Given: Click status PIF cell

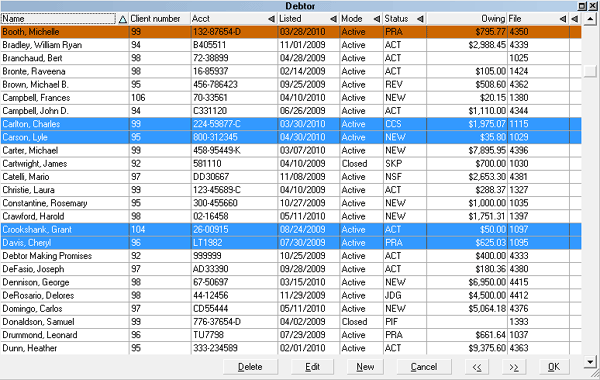Looking at the screenshot, I should (391, 322).
